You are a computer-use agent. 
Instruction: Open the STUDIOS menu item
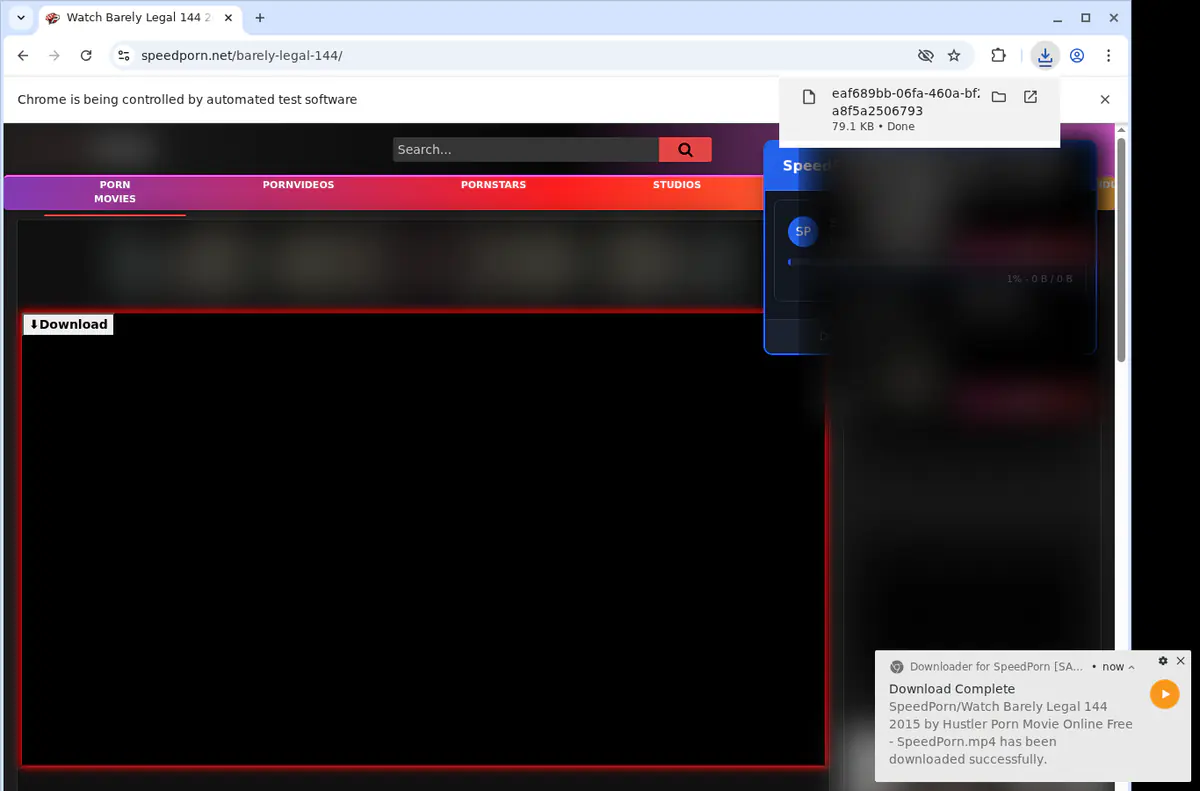coord(677,185)
